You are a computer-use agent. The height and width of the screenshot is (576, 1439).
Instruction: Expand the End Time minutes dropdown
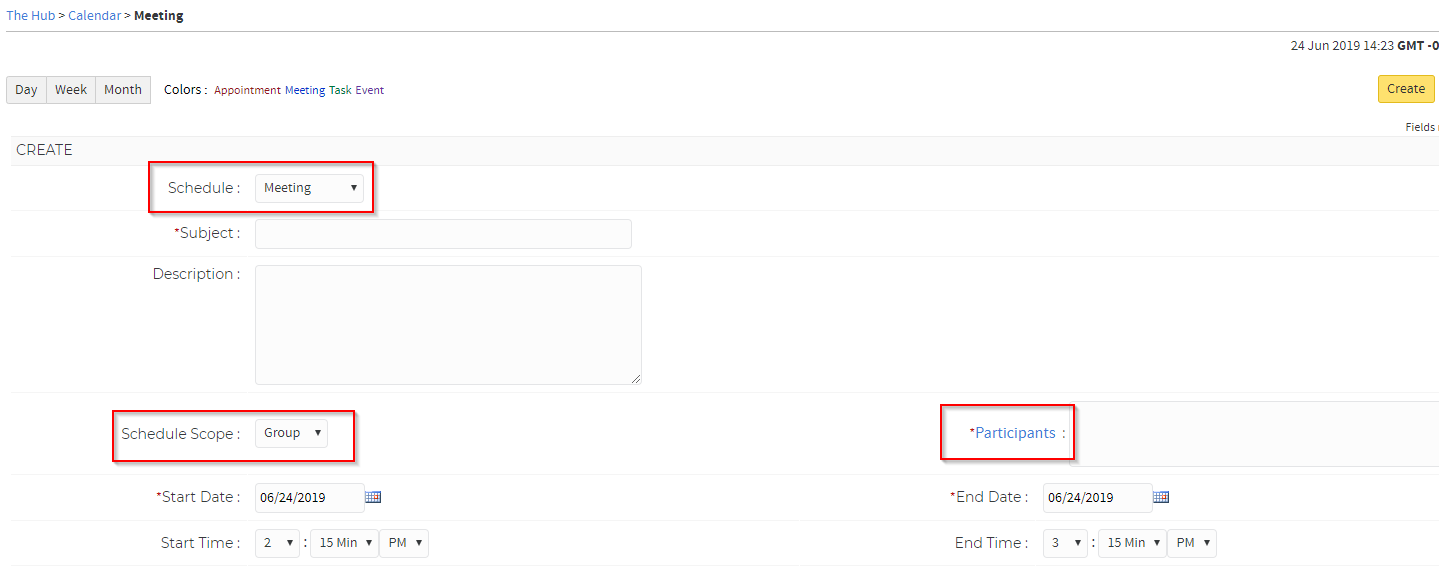tap(1132, 543)
